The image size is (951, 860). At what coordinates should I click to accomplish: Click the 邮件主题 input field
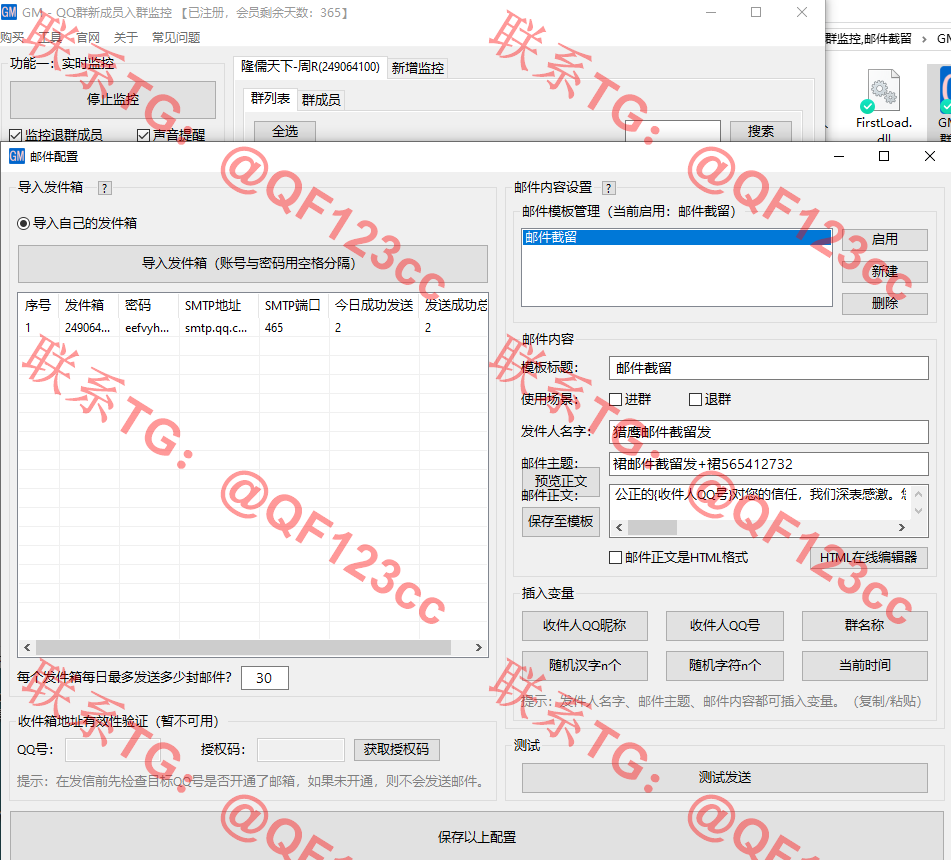pos(768,464)
